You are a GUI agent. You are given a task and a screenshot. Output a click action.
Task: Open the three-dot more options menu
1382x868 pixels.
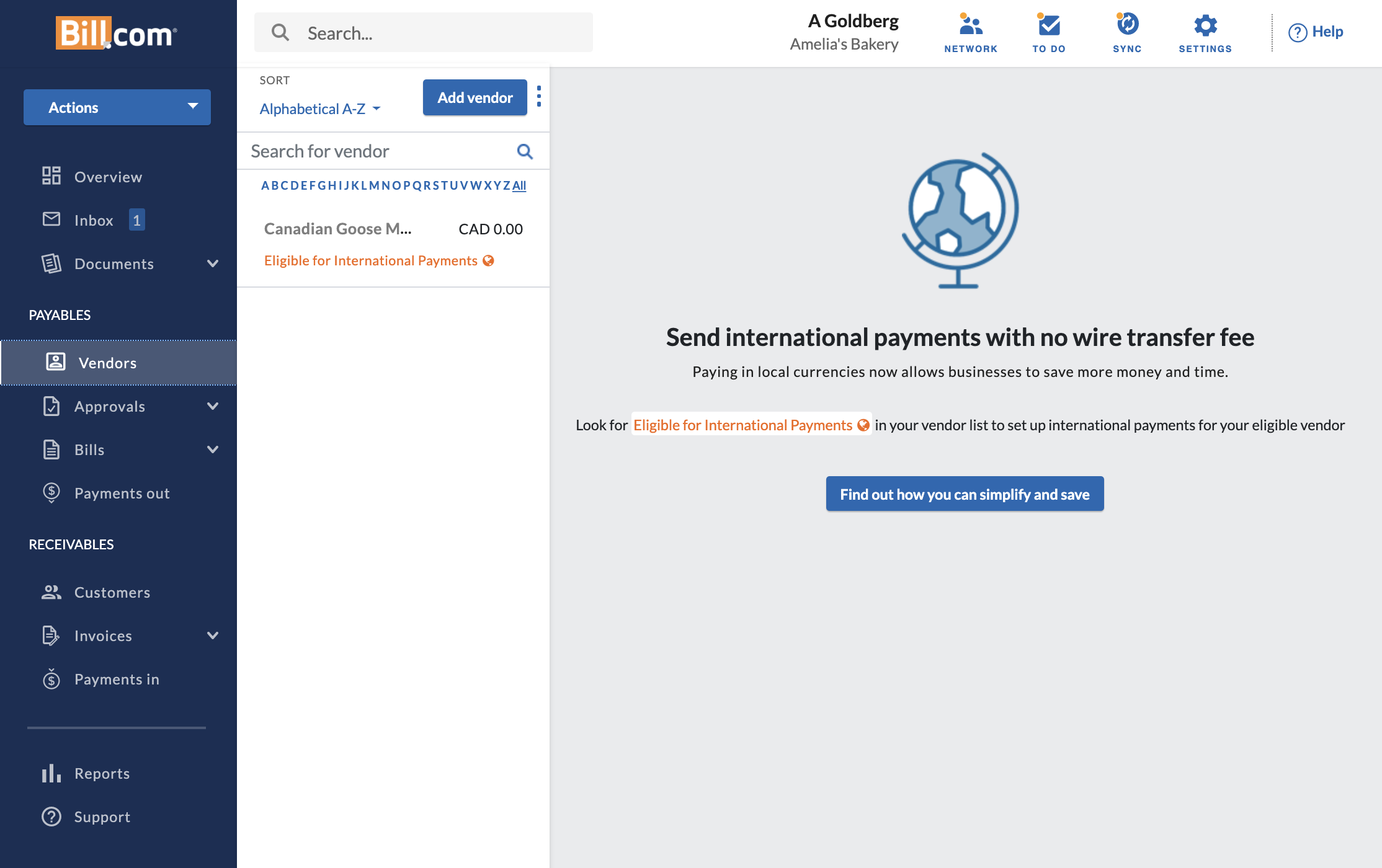tap(539, 97)
